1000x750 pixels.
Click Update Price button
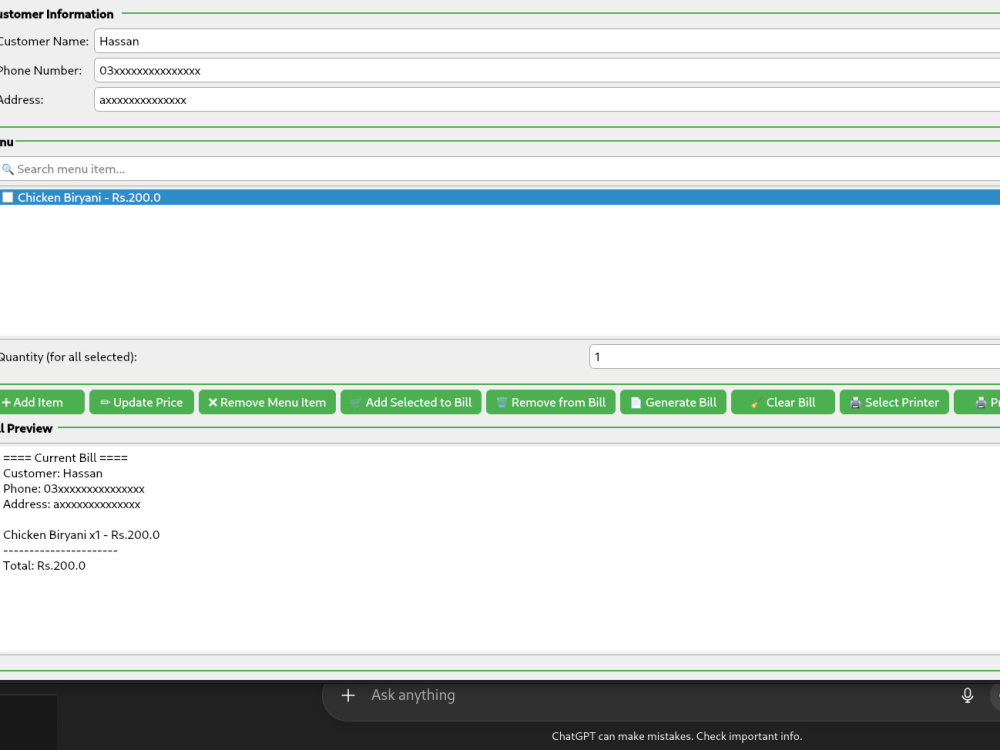point(142,402)
